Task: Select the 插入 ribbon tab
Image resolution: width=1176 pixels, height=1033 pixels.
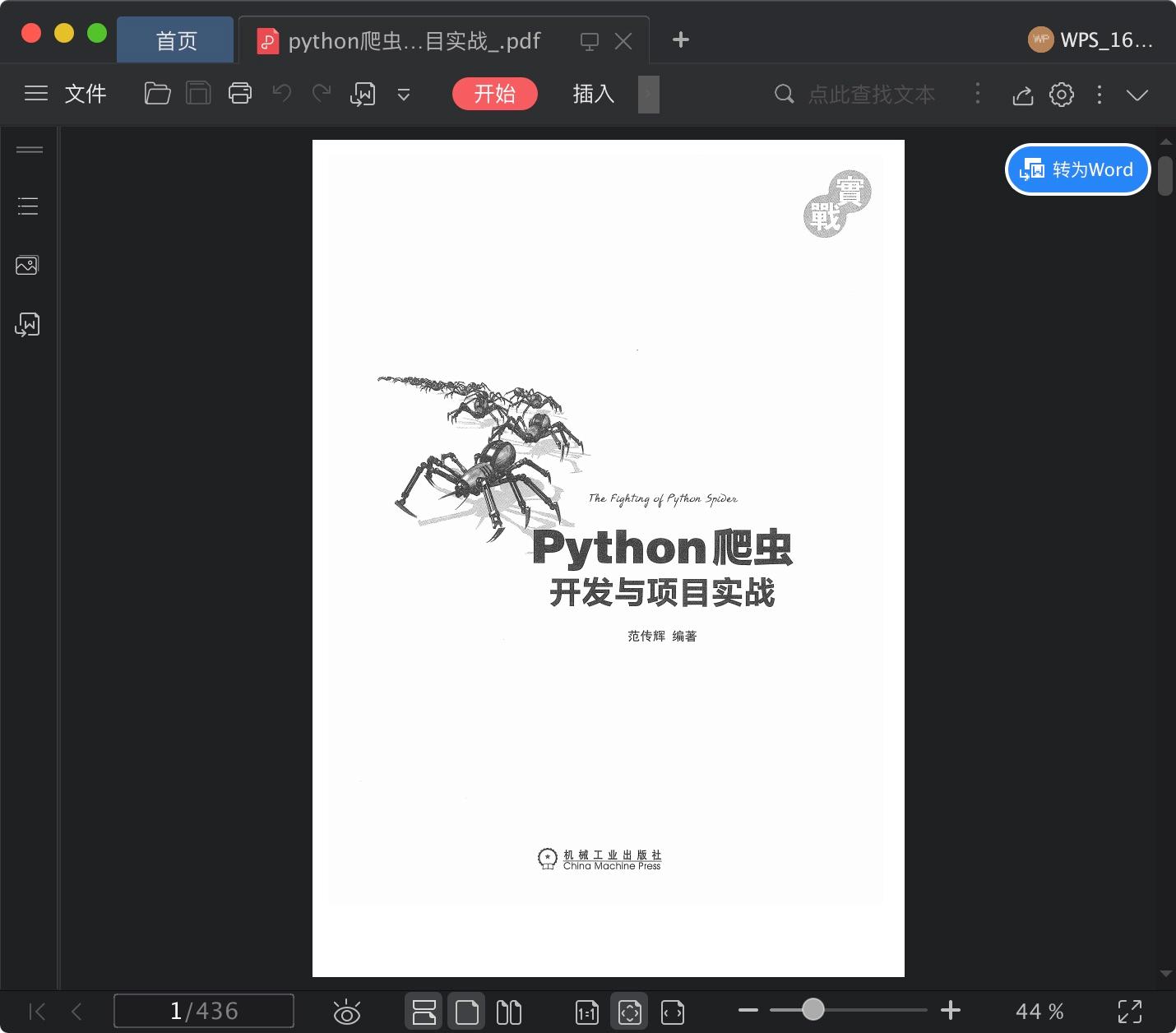Action: pyautogui.click(x=594, y=94)
